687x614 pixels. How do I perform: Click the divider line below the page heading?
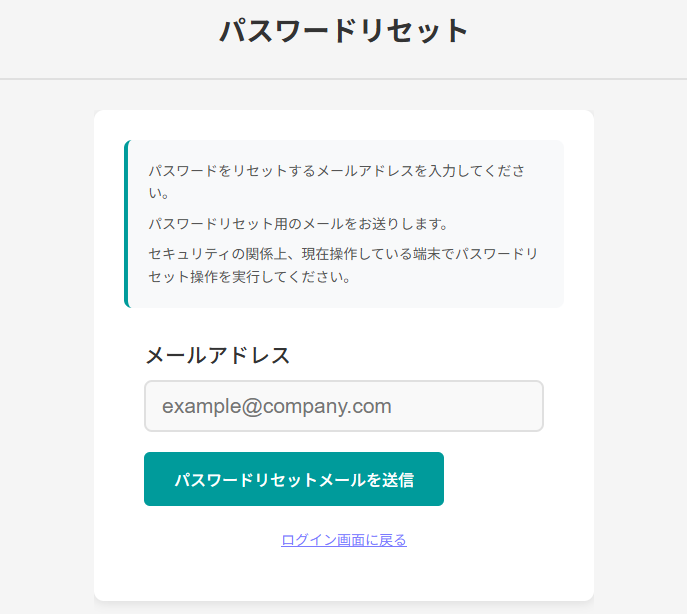pos(343,78)
